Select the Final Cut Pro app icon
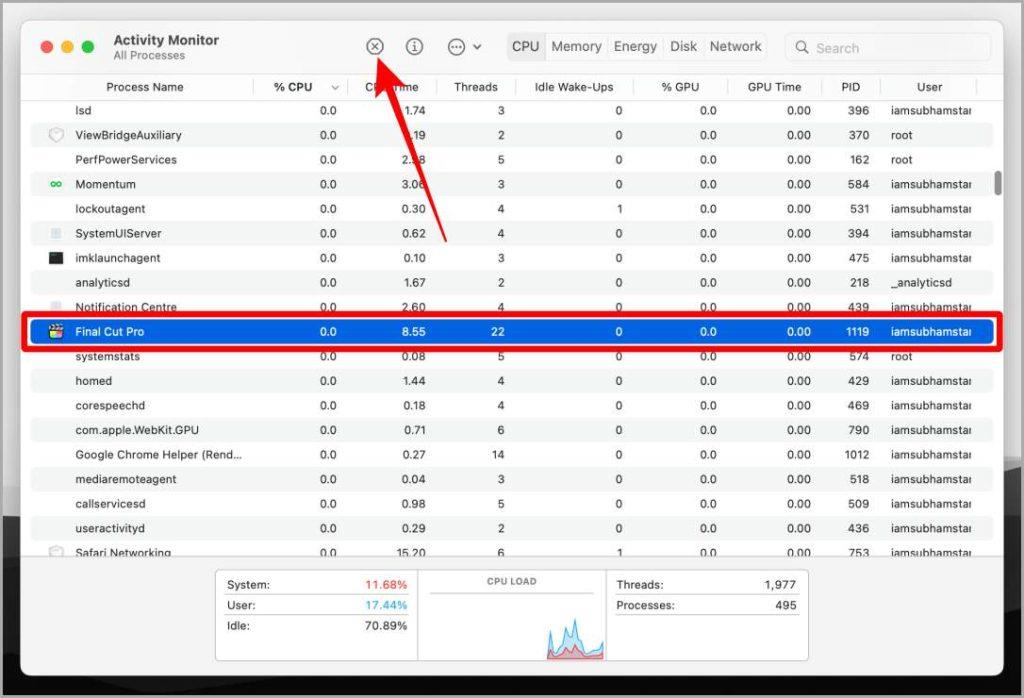Viewport: 1024px width, 698px height. click(56, 331)
